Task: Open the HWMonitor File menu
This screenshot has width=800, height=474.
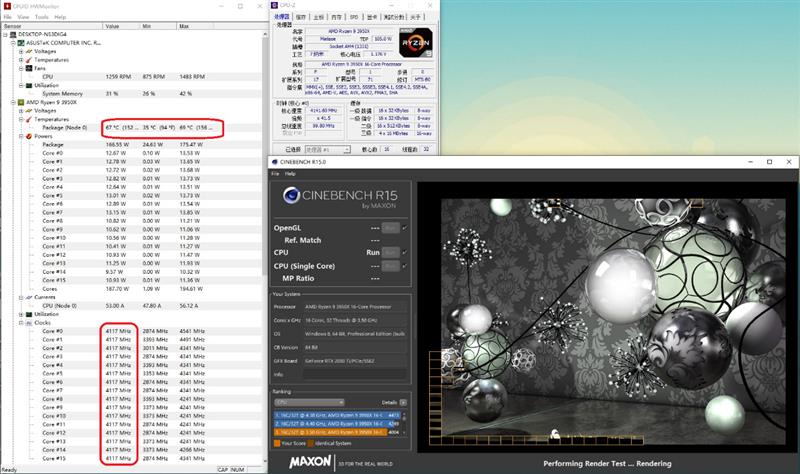Action: pos(8,17)
